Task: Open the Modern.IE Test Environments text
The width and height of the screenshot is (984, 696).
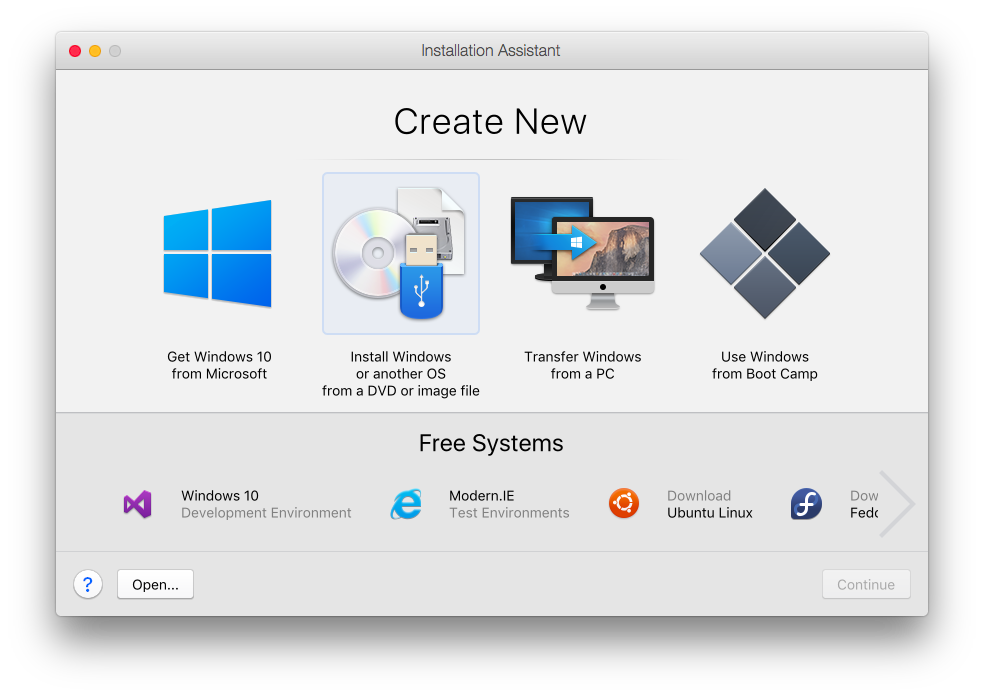Action: coord(509,504)
